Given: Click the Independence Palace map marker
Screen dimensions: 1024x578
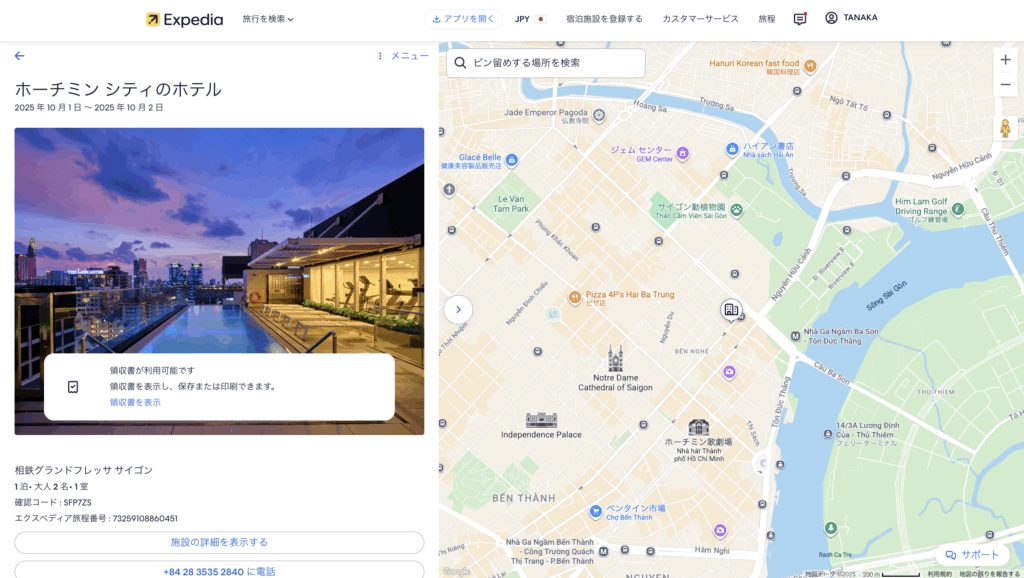Looking at the screenshot, I should pyautogui.click(x=541, y=420).
